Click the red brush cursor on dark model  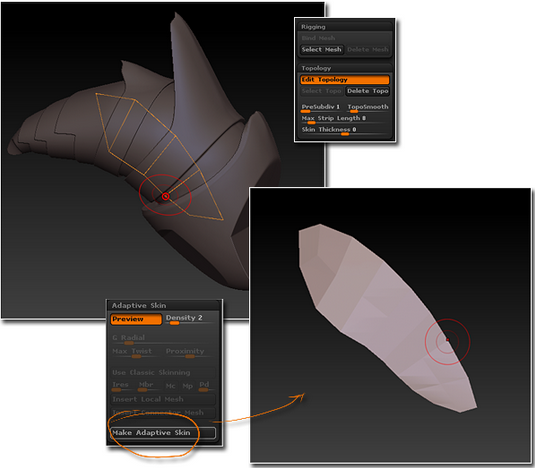[x=165, y=196]
